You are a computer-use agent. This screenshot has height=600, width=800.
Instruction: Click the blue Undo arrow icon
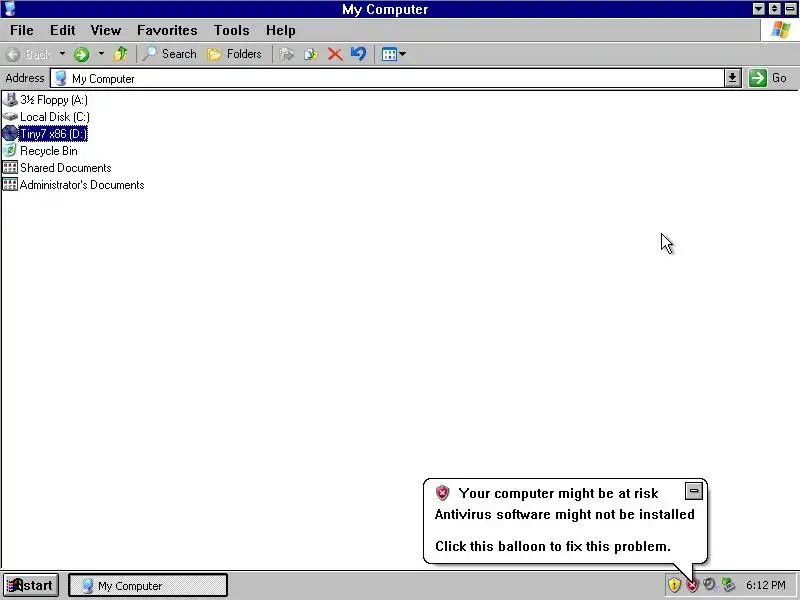(359, 54)
